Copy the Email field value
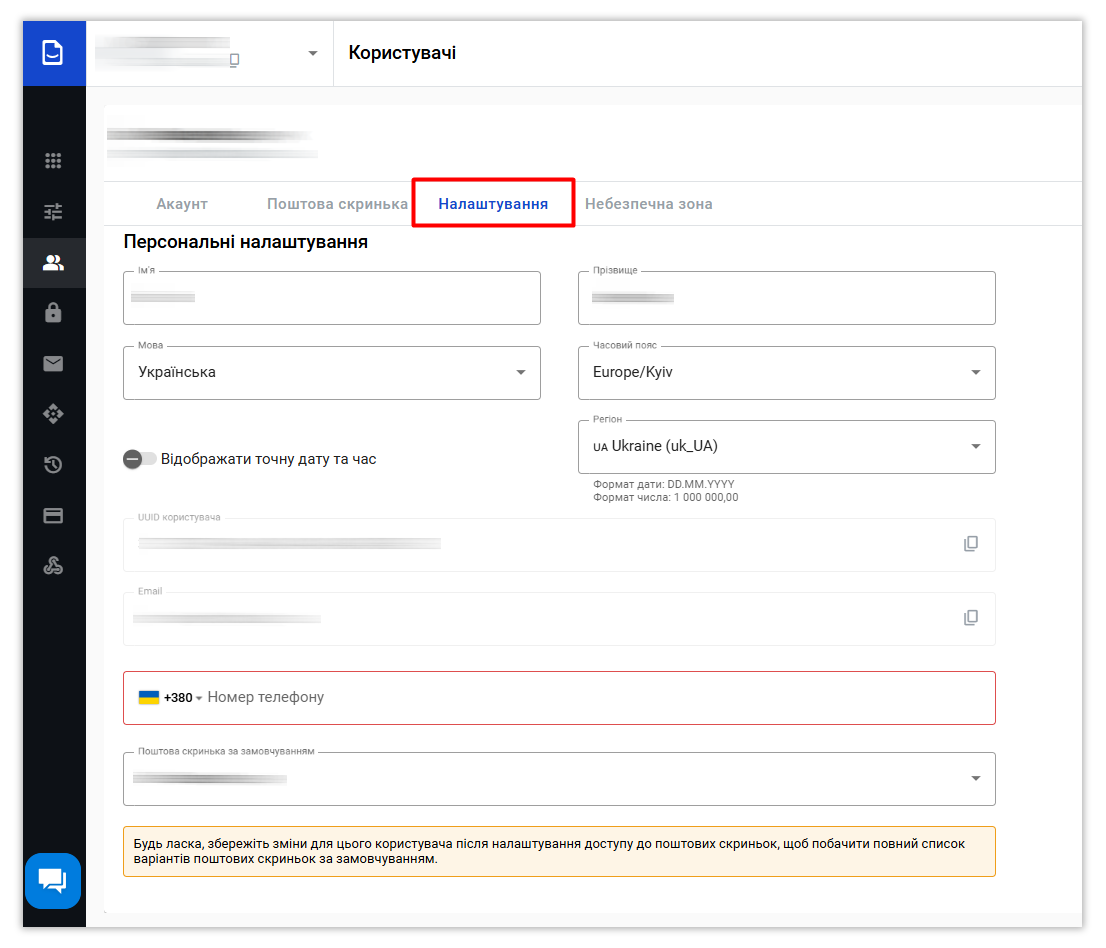This screenshot has width=1106, height=948. 970,618
